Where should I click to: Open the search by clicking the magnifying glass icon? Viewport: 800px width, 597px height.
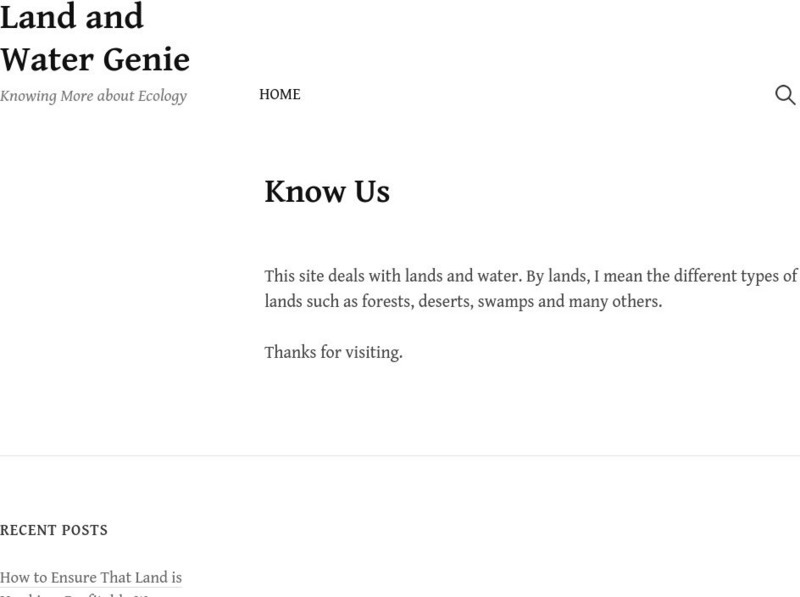pyautogui.click(x=784, y=95)
